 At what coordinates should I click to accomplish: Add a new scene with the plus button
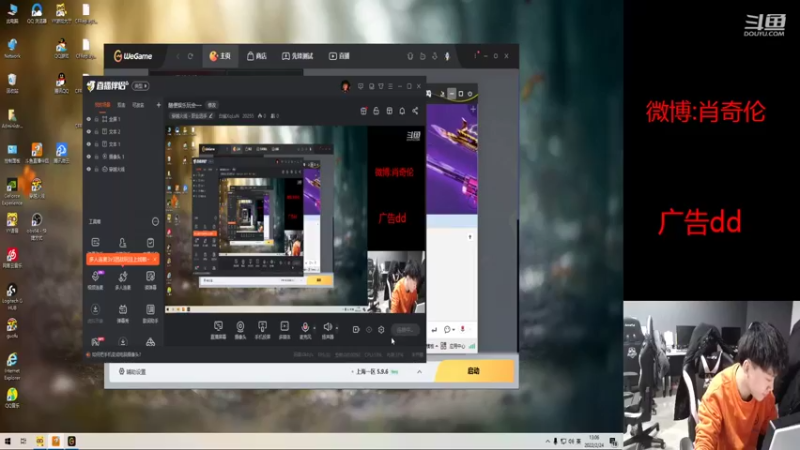[158, 105]
